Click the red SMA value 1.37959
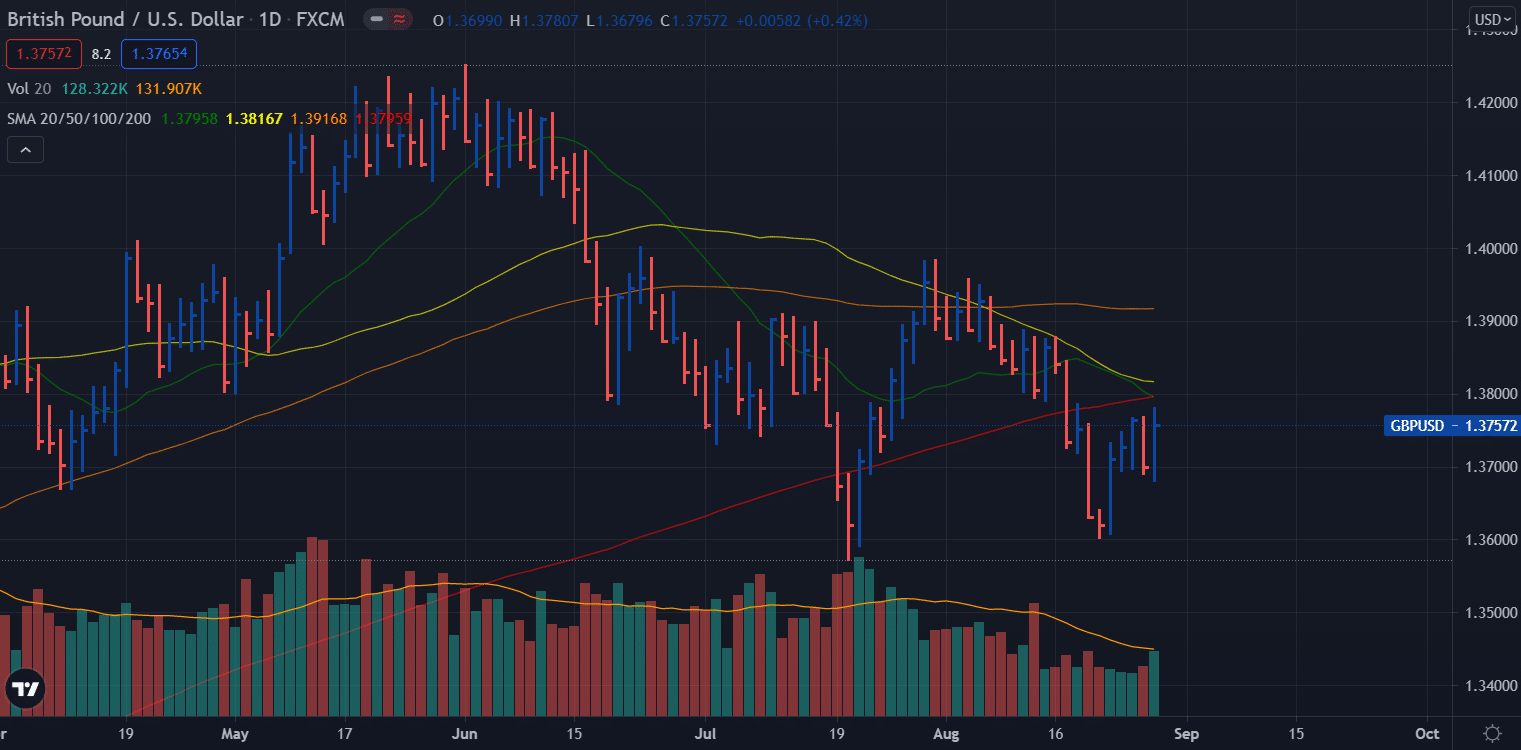The height and width of the screenshot is (750, 1521). (384, 118)
